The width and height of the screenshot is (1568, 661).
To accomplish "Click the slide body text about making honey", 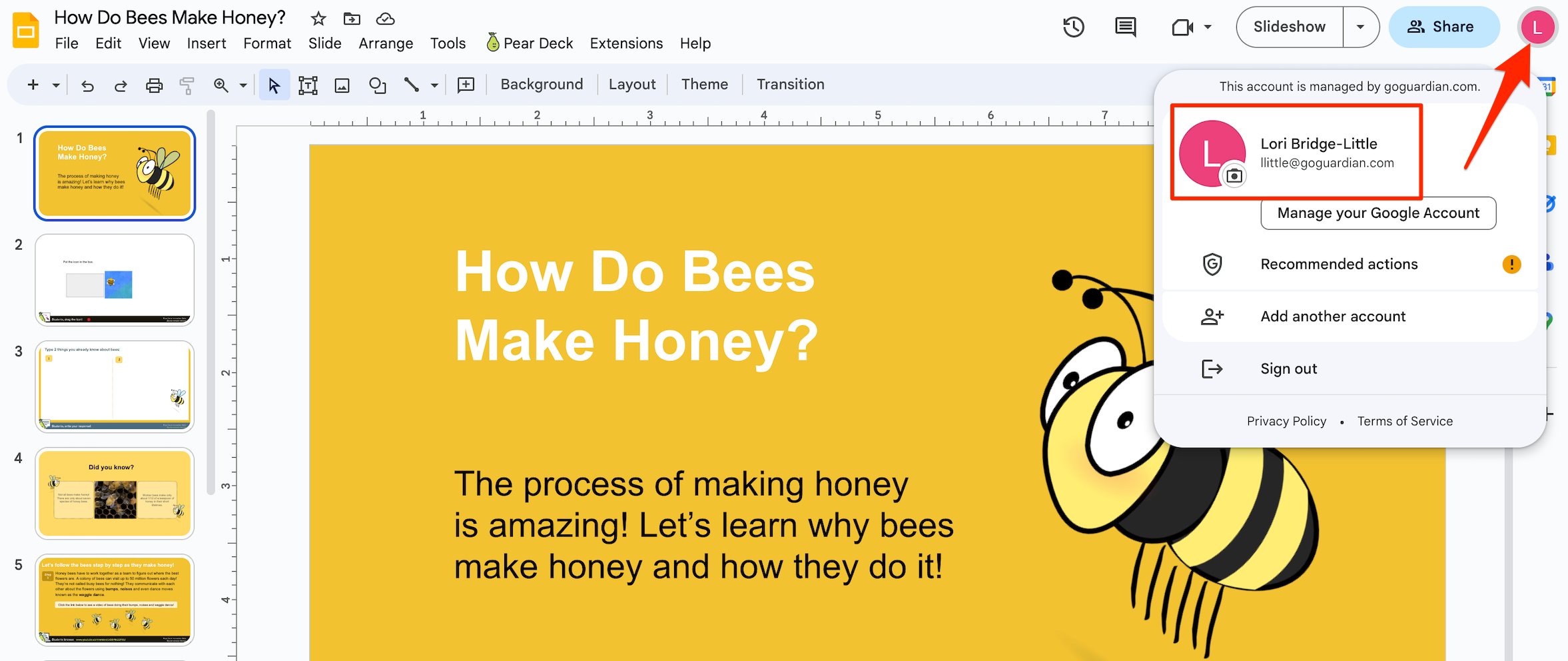I will coord(703,525).
